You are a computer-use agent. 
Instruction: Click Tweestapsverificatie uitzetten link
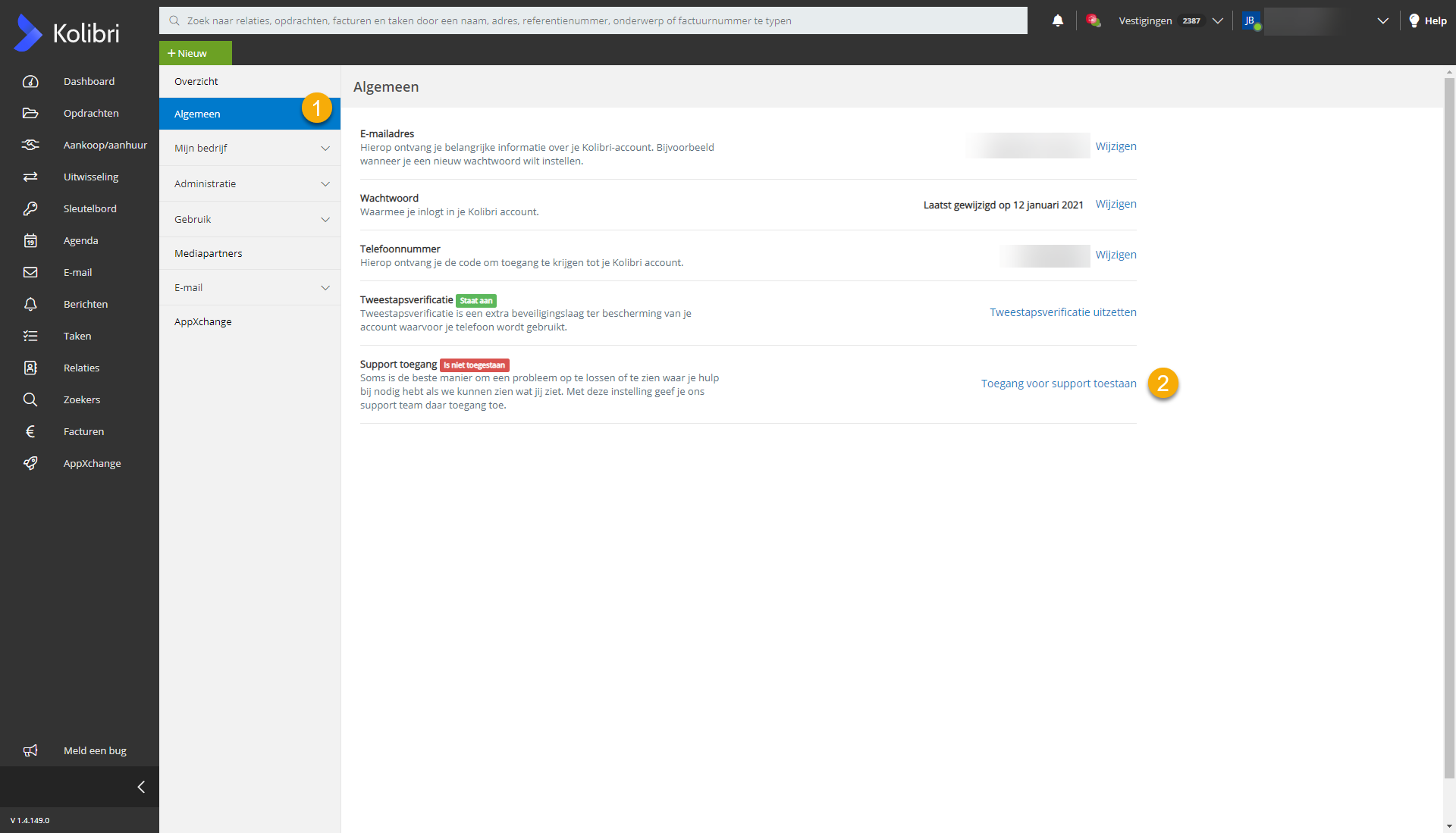tap(1062, 312)
